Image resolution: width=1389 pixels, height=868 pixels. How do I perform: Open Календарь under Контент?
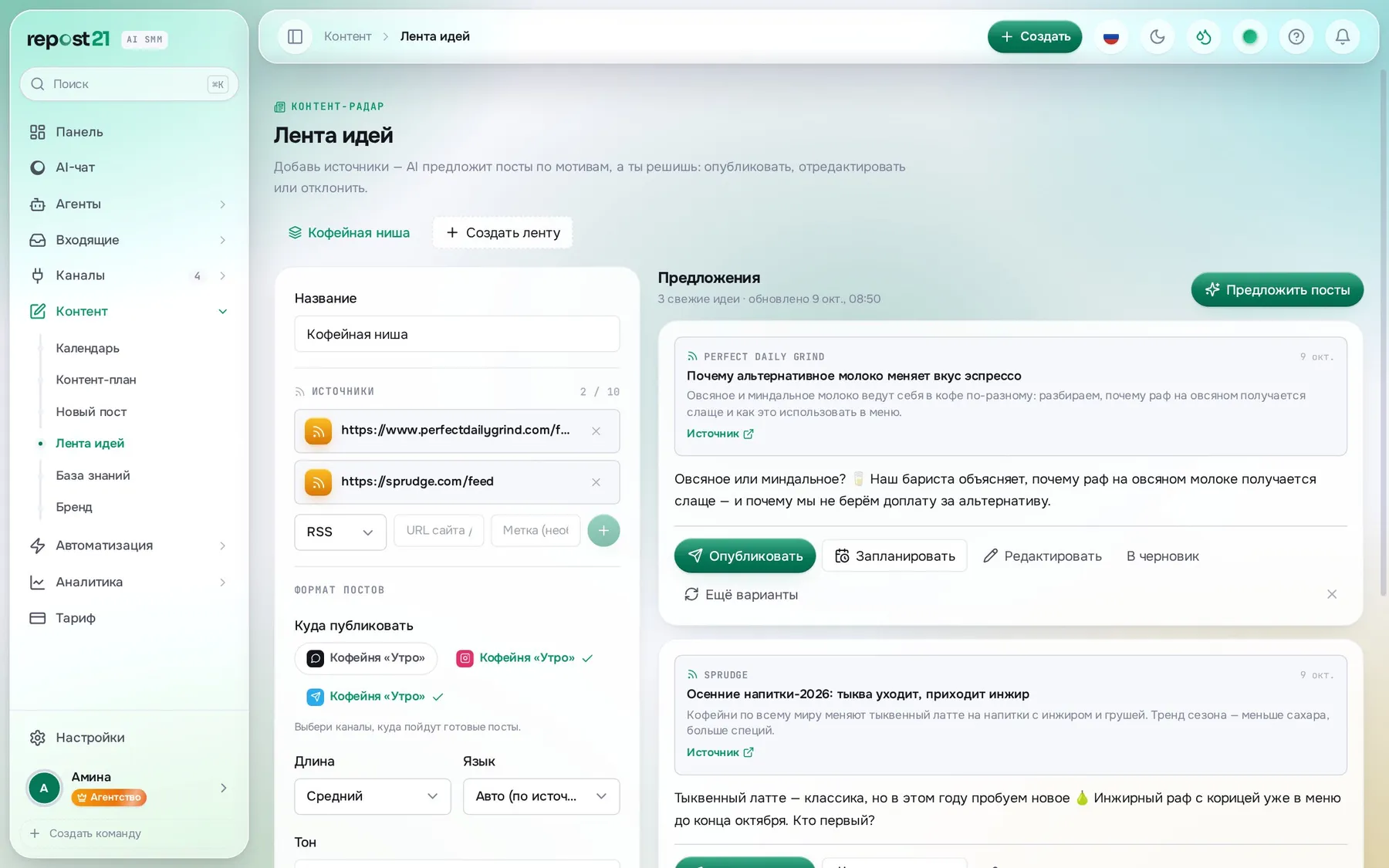pos(87,348)
